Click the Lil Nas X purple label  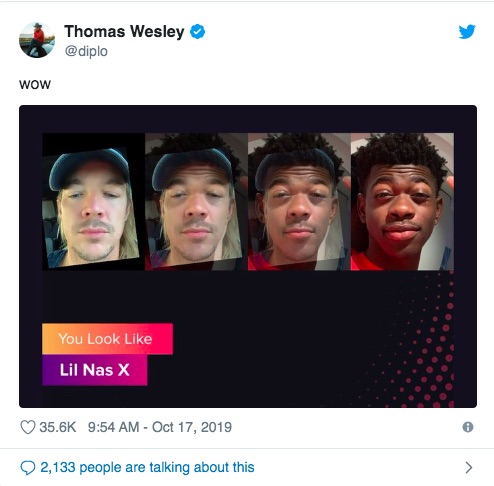point(95,370)
